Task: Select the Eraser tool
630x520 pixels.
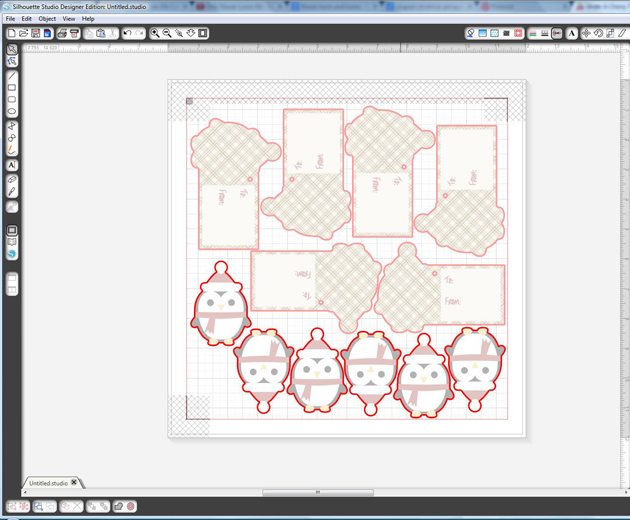Action: click(12, 179)
